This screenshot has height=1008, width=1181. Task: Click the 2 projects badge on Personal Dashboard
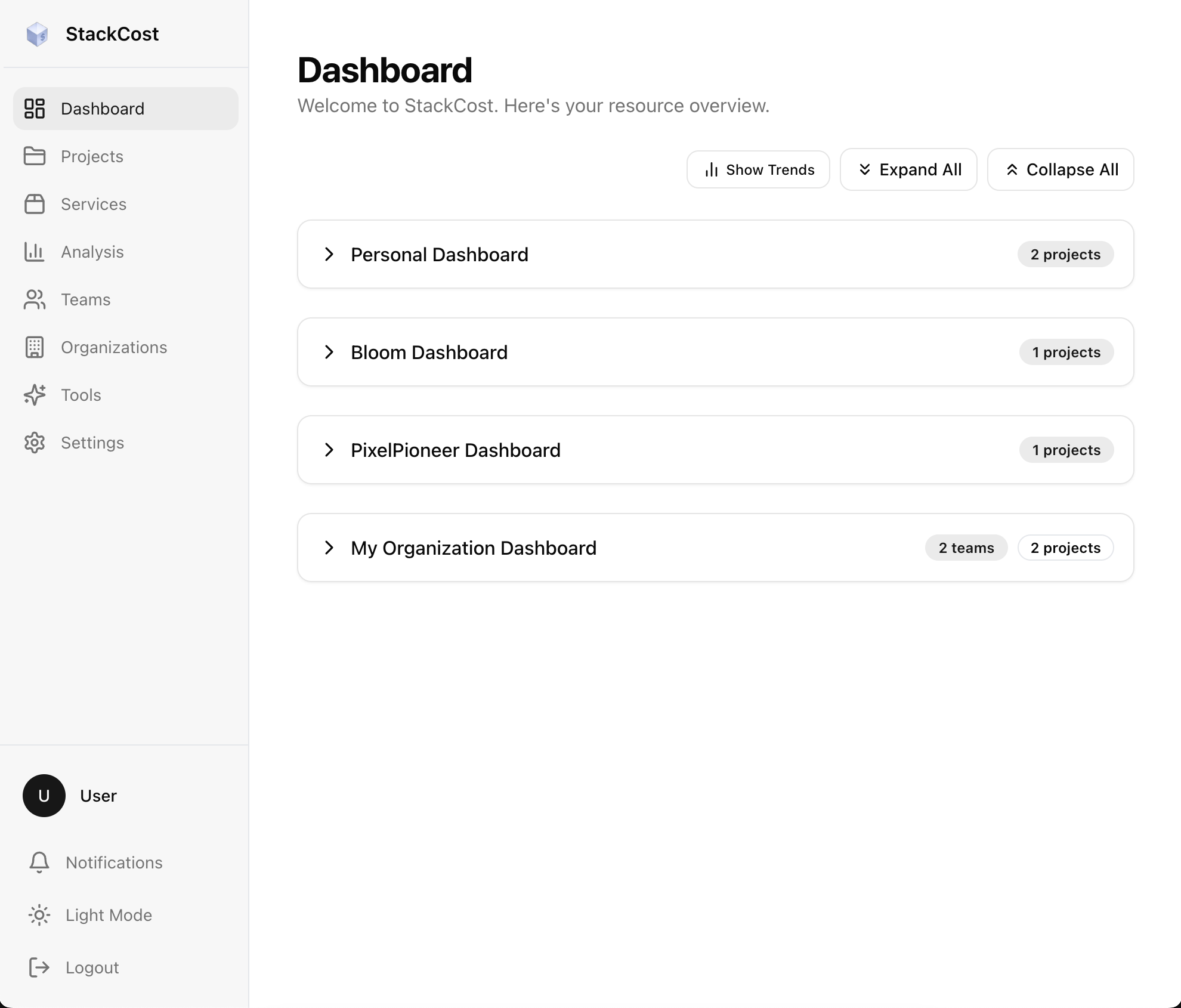coord(1065,254)
